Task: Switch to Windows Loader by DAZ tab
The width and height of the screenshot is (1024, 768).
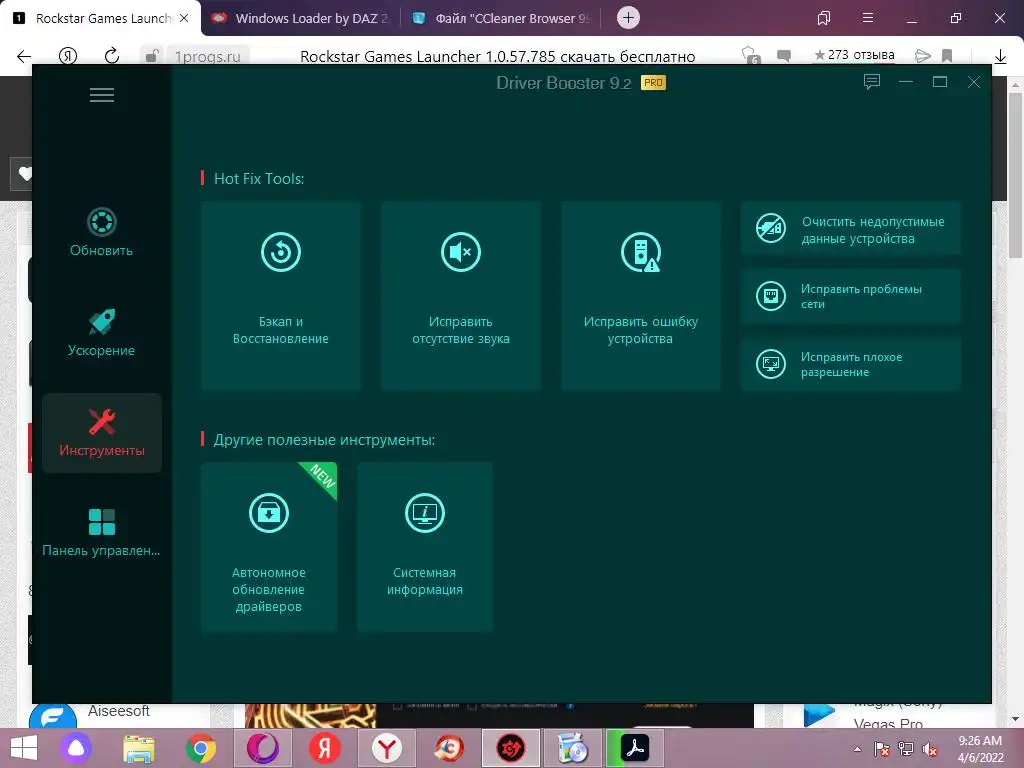Action: [300, 18]
